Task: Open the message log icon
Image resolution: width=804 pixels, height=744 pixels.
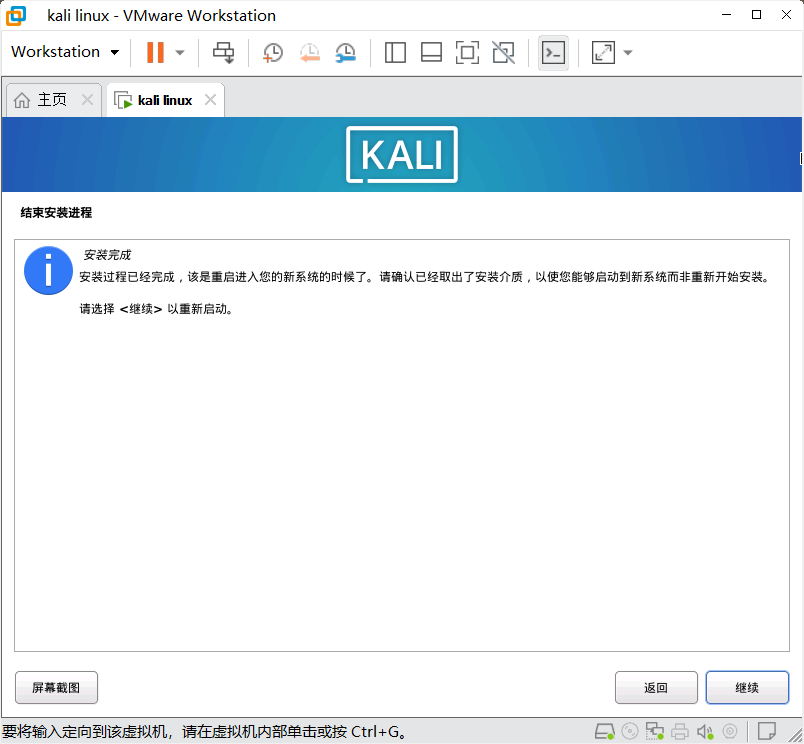Action: pyautogui.click(x=767, y=731)
